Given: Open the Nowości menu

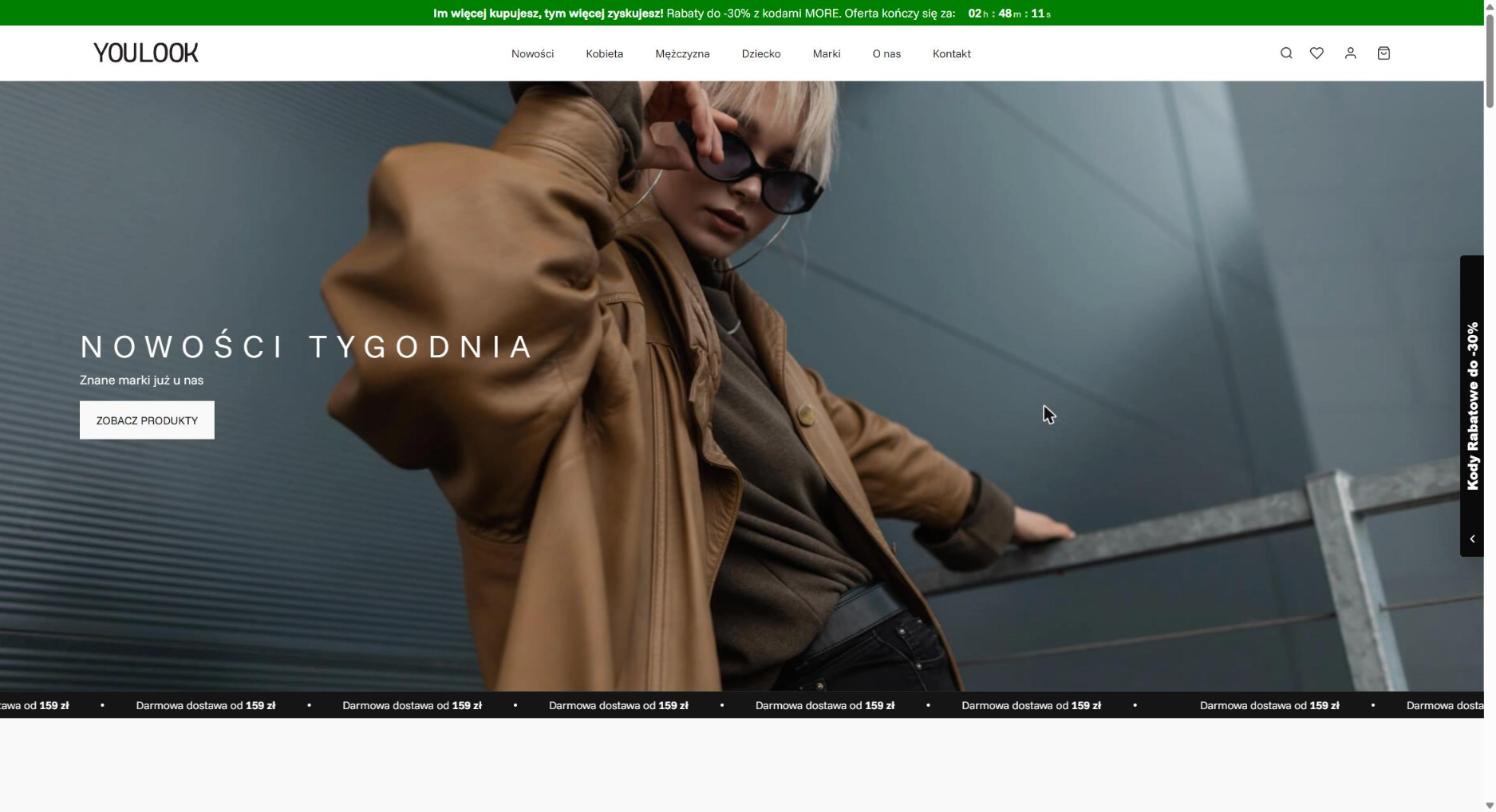Looking at the screenshot, I should coord(532,54).
